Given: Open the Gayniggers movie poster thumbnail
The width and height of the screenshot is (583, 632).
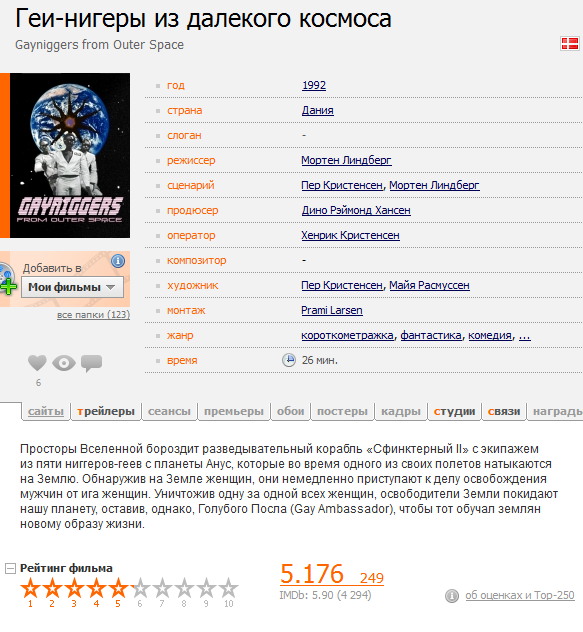Looking at the screenshot, I should (x=70, y=155).
